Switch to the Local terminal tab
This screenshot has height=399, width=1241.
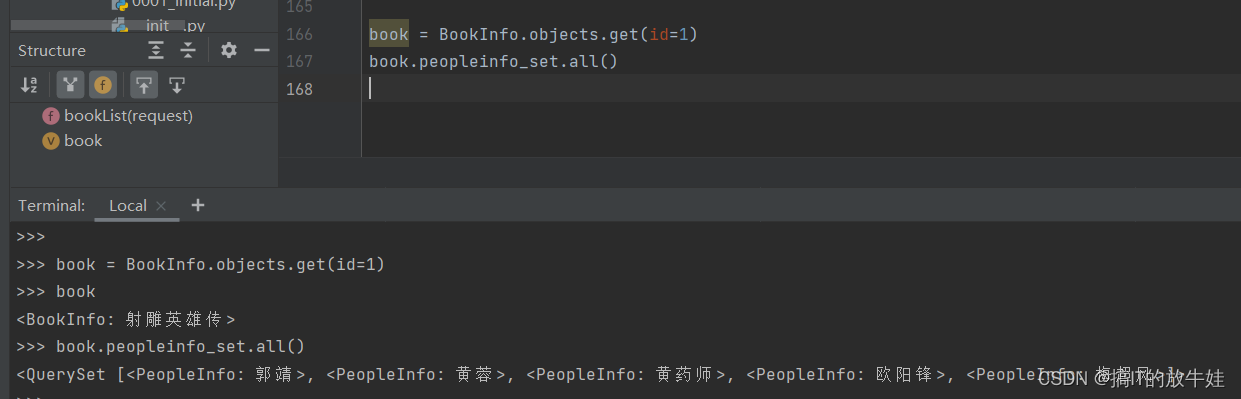pyautogui.click(x=127, y=205)
